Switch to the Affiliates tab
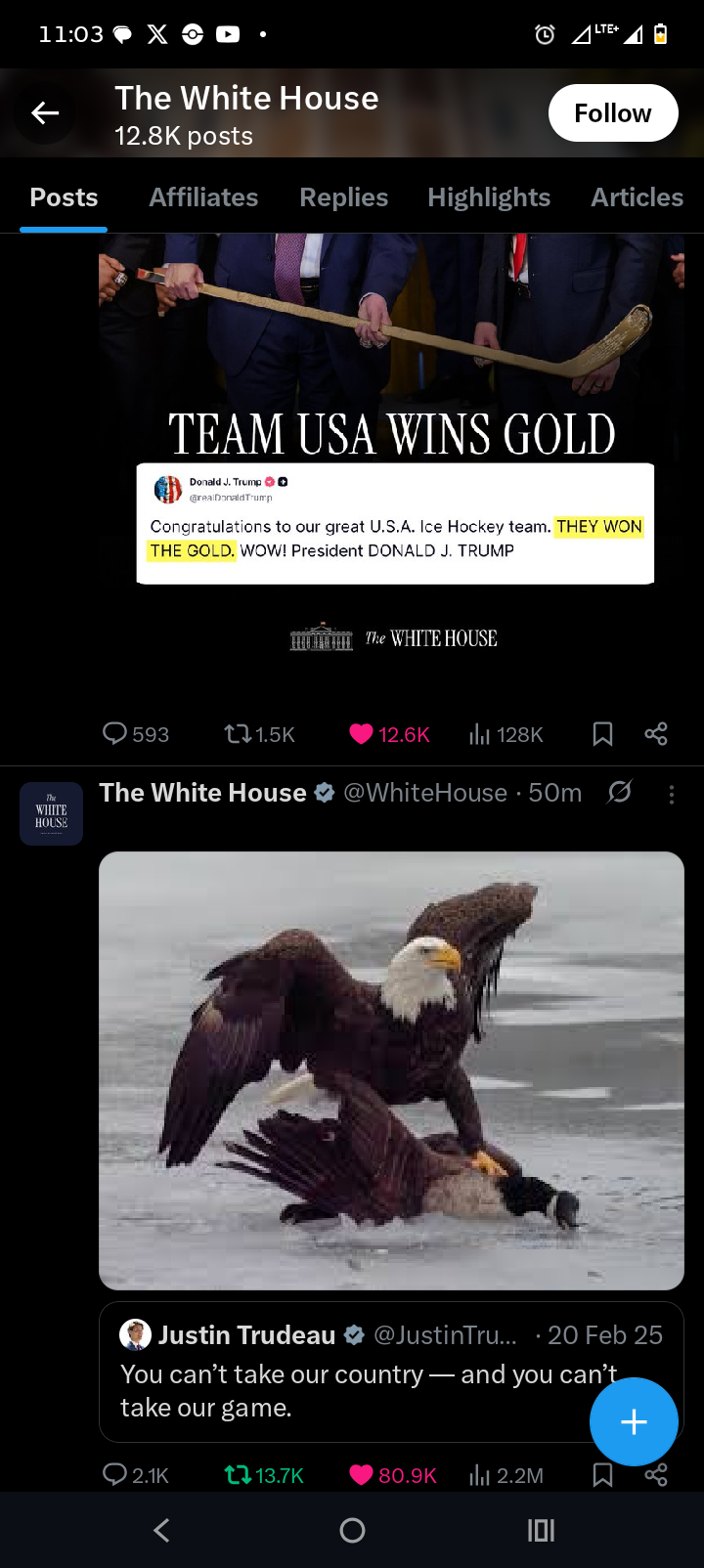 click(203, 197)
